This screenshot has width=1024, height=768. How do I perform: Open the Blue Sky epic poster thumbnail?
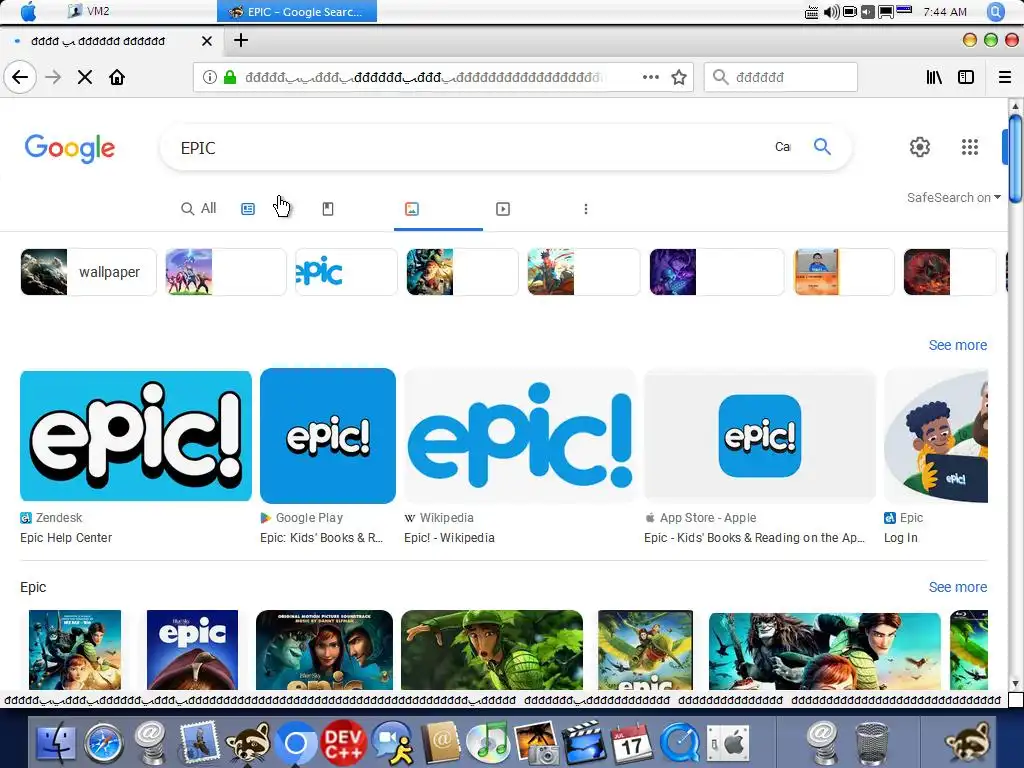point(192,650)
